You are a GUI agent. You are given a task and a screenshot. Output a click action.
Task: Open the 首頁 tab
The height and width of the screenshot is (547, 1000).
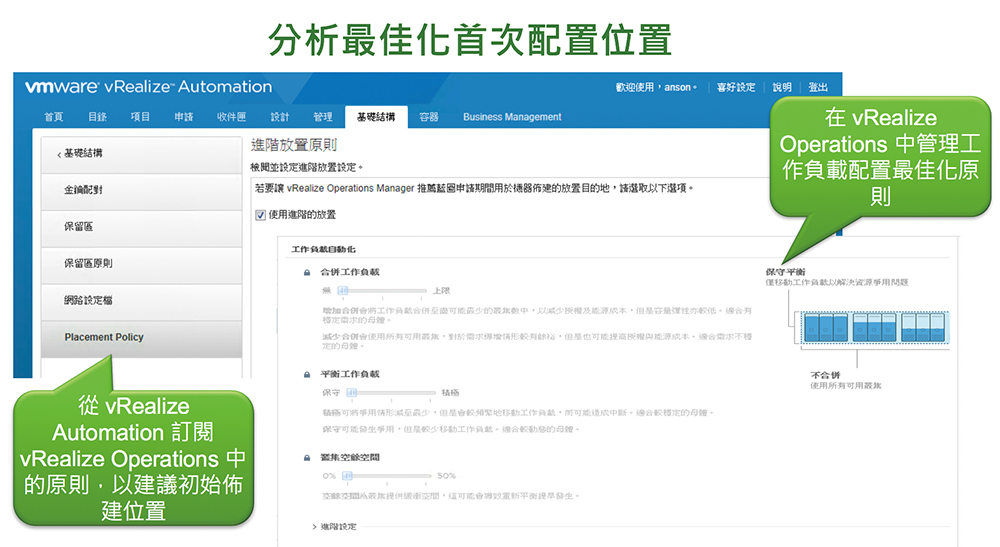[x=54, y=117]
